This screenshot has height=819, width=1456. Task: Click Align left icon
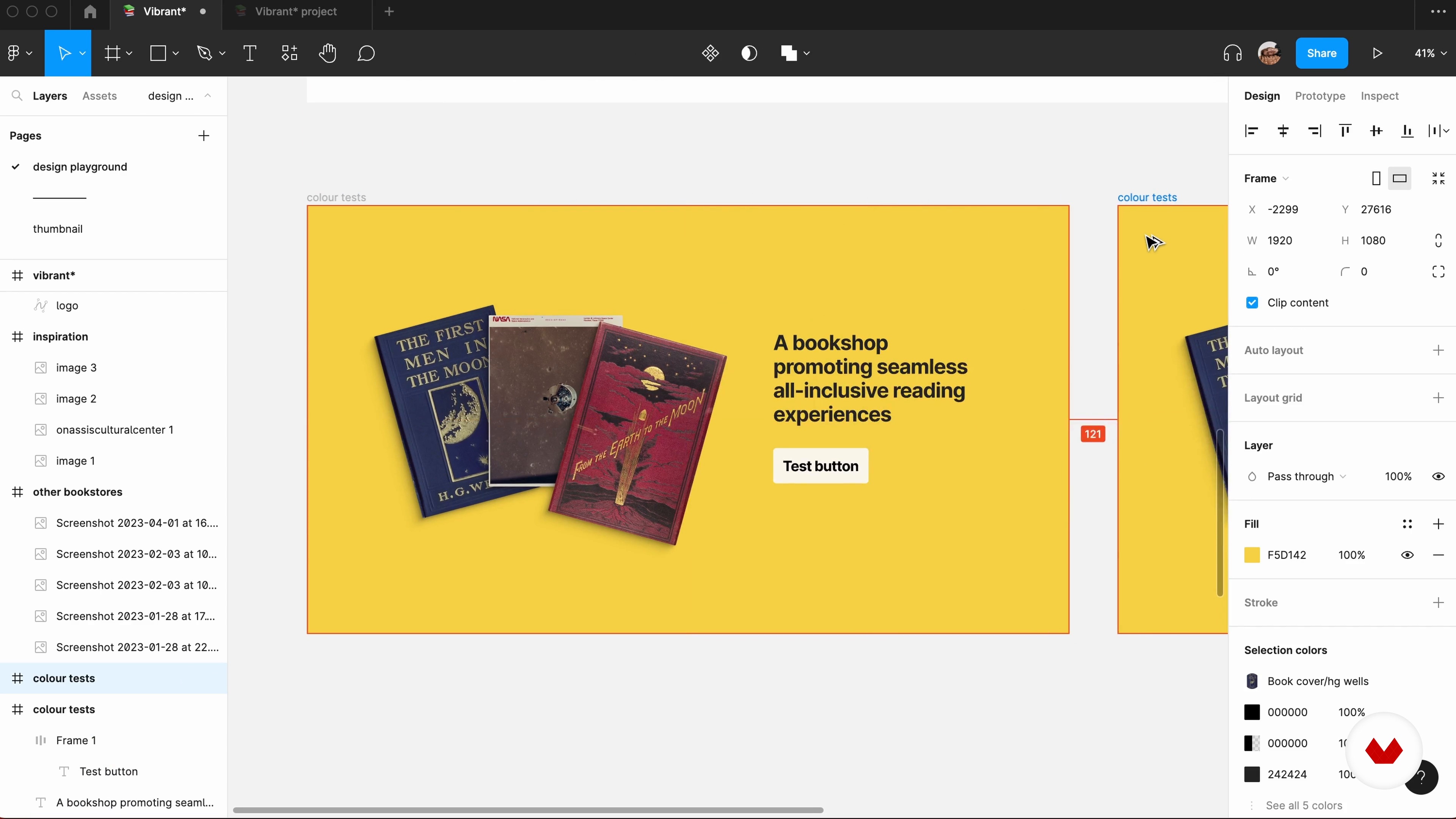1251,131
